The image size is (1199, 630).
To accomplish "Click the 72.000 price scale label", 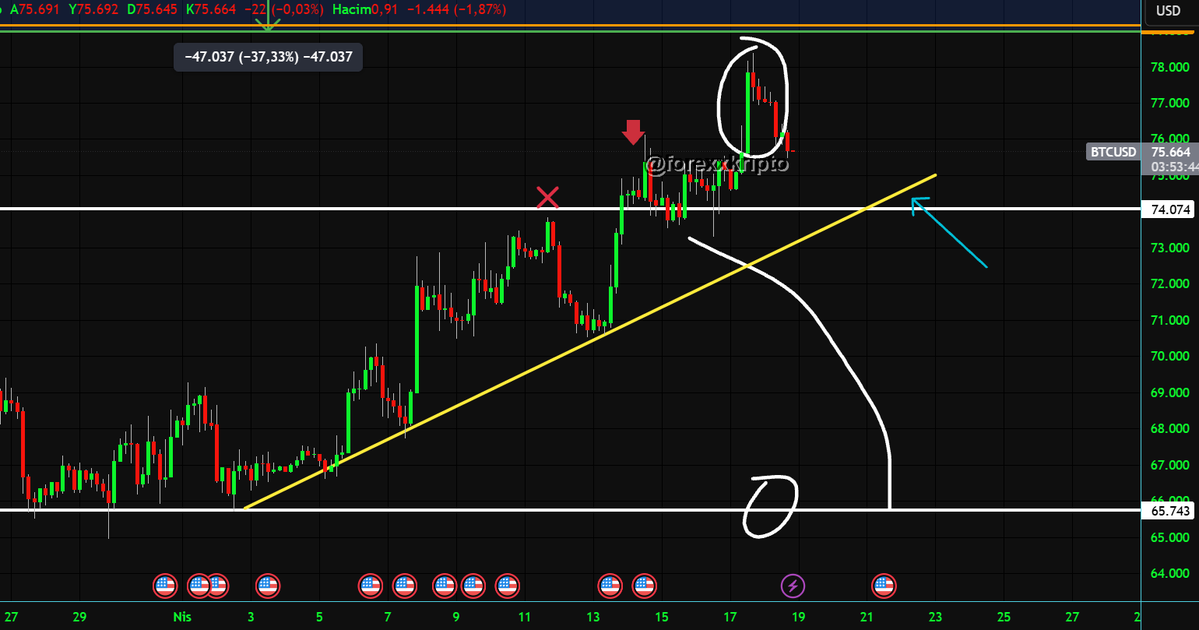I will [1170, 284].
